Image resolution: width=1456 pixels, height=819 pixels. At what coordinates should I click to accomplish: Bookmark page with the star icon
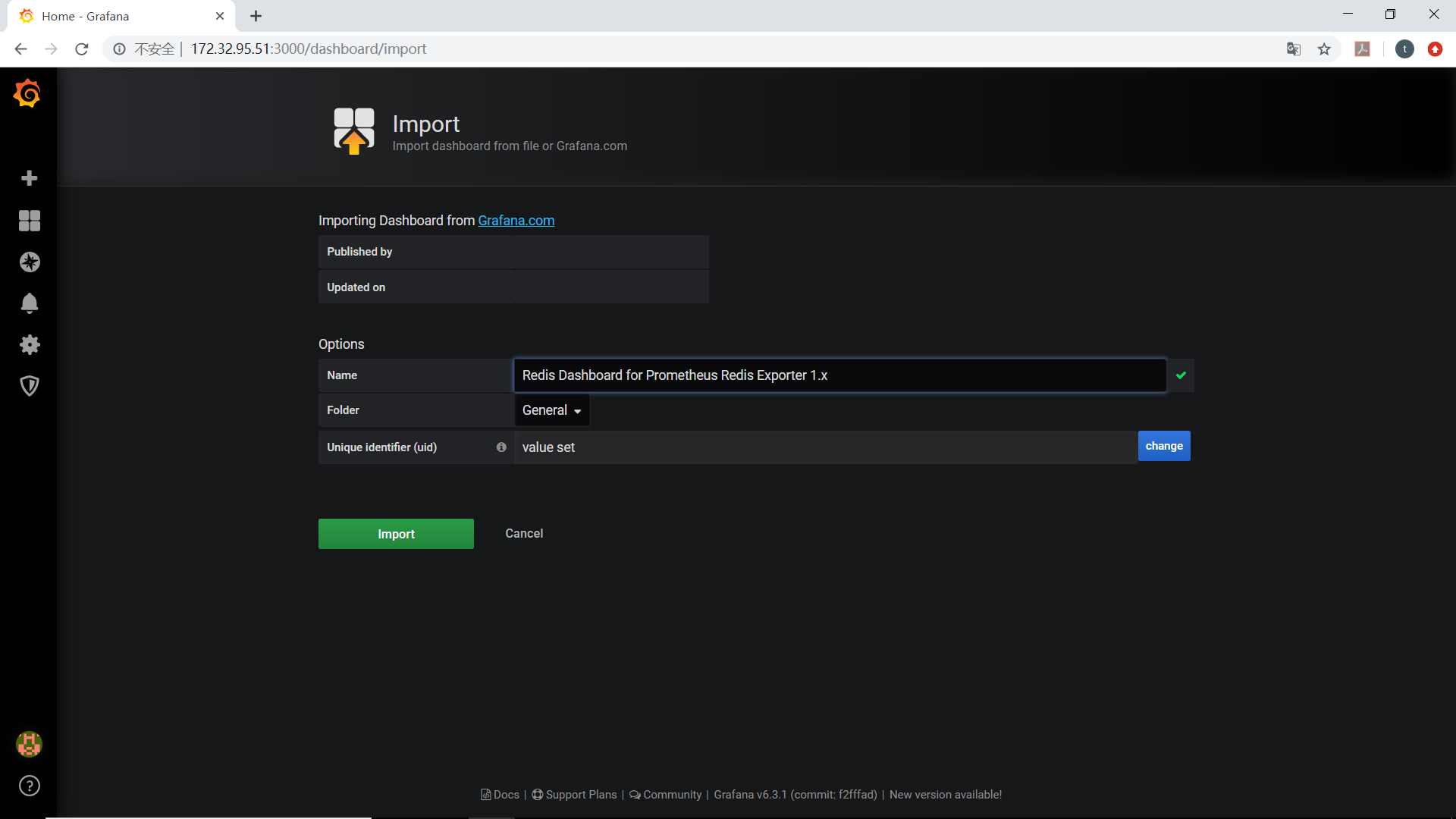(1324, 49)
